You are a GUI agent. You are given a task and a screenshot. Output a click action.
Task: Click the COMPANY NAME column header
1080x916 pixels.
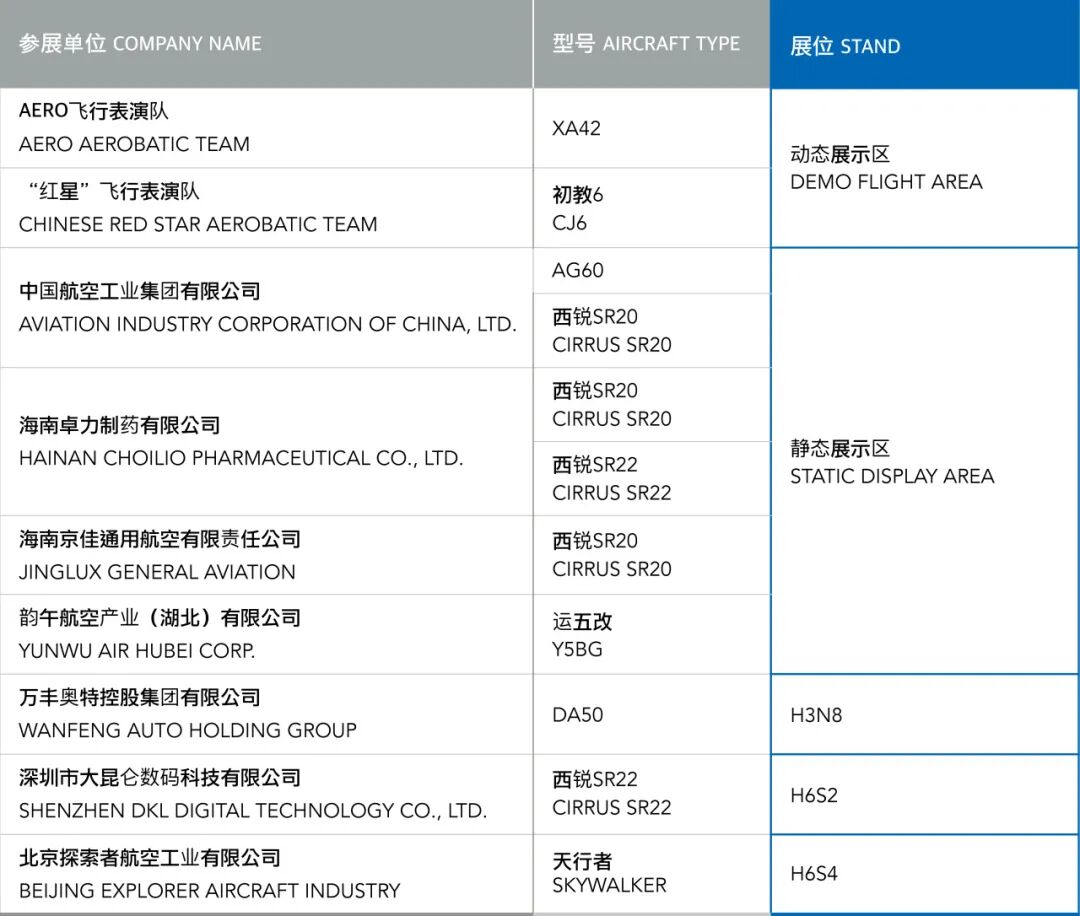[266, 43]
